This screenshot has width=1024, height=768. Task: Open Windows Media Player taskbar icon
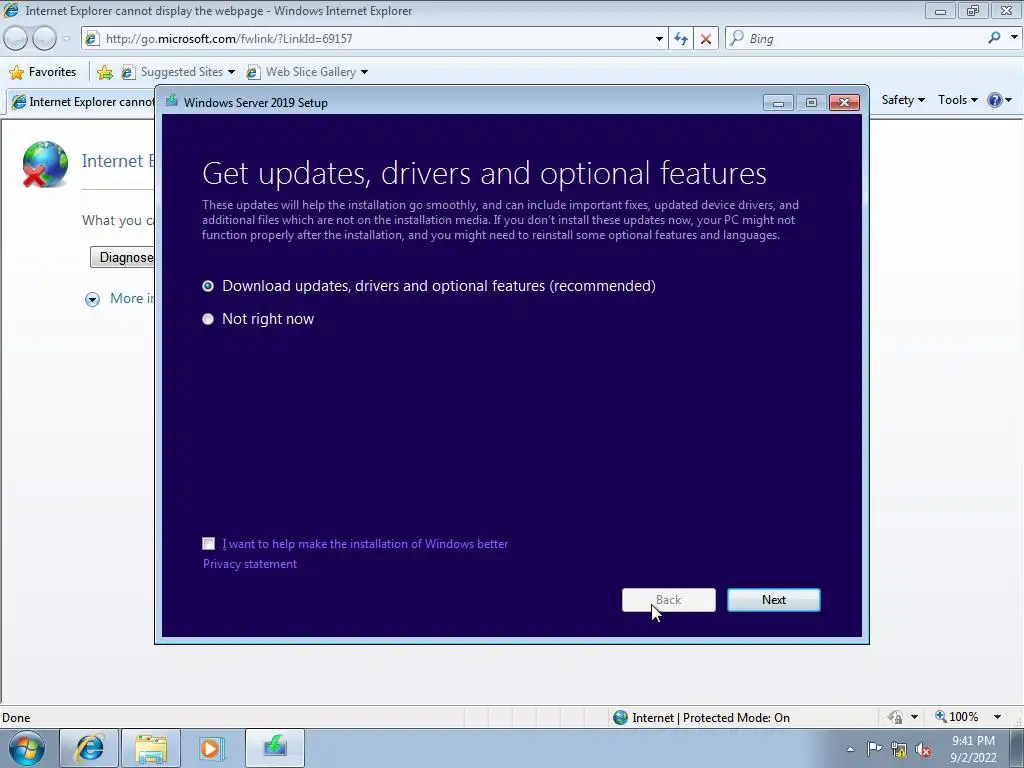click(x=211, y=748)
